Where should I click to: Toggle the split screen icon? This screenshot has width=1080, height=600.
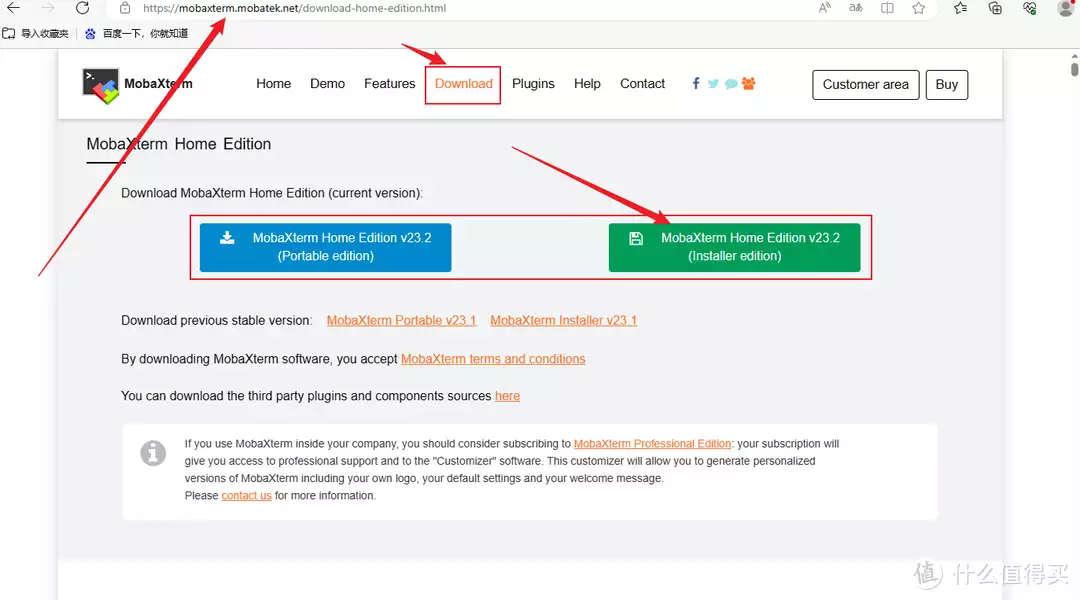pyautogui.click(x=887, y=8)
